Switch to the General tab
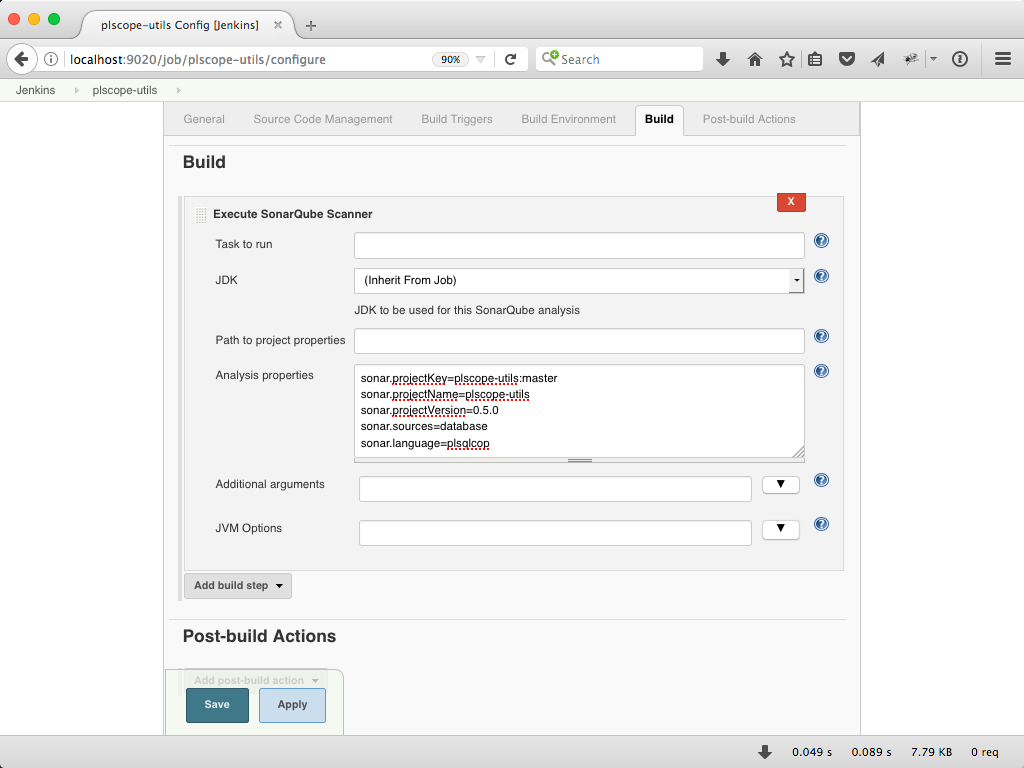The width and height of the screenshot is (1024, 768). 204,120
